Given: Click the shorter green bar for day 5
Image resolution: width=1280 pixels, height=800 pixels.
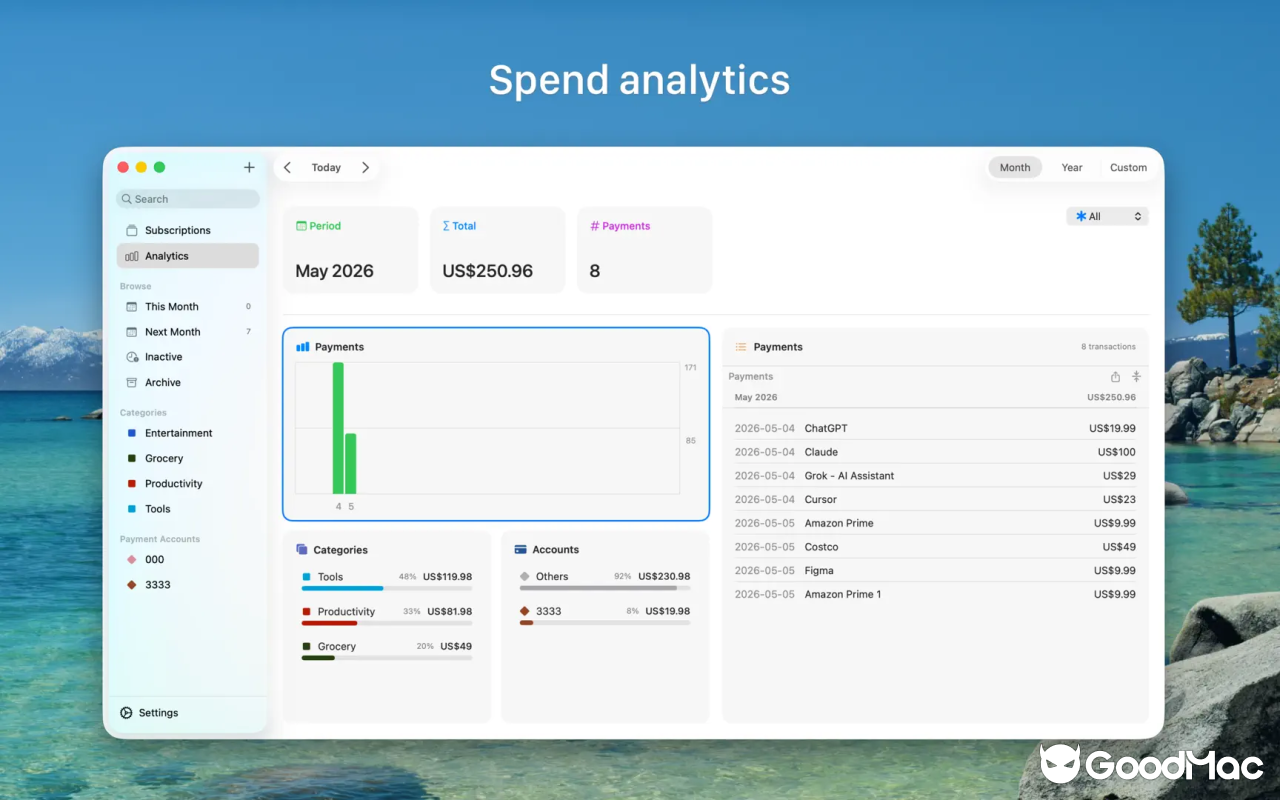Looking at the screenshot, I should point(351,463).
